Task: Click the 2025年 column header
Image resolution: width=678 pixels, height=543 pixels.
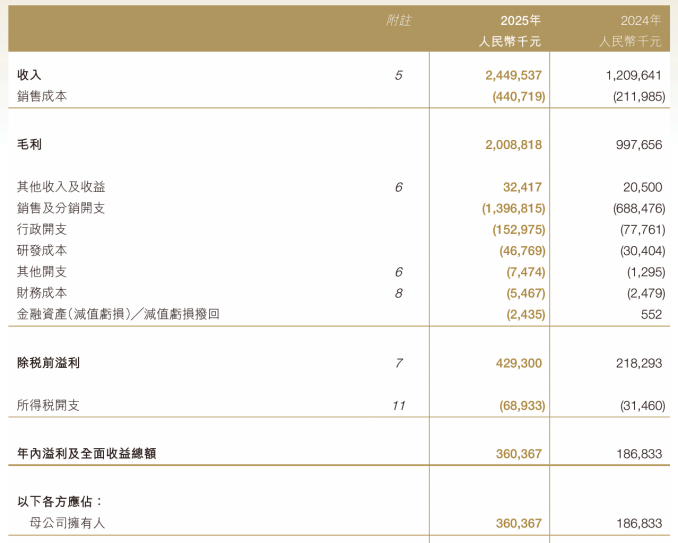Action: [520, 20]
